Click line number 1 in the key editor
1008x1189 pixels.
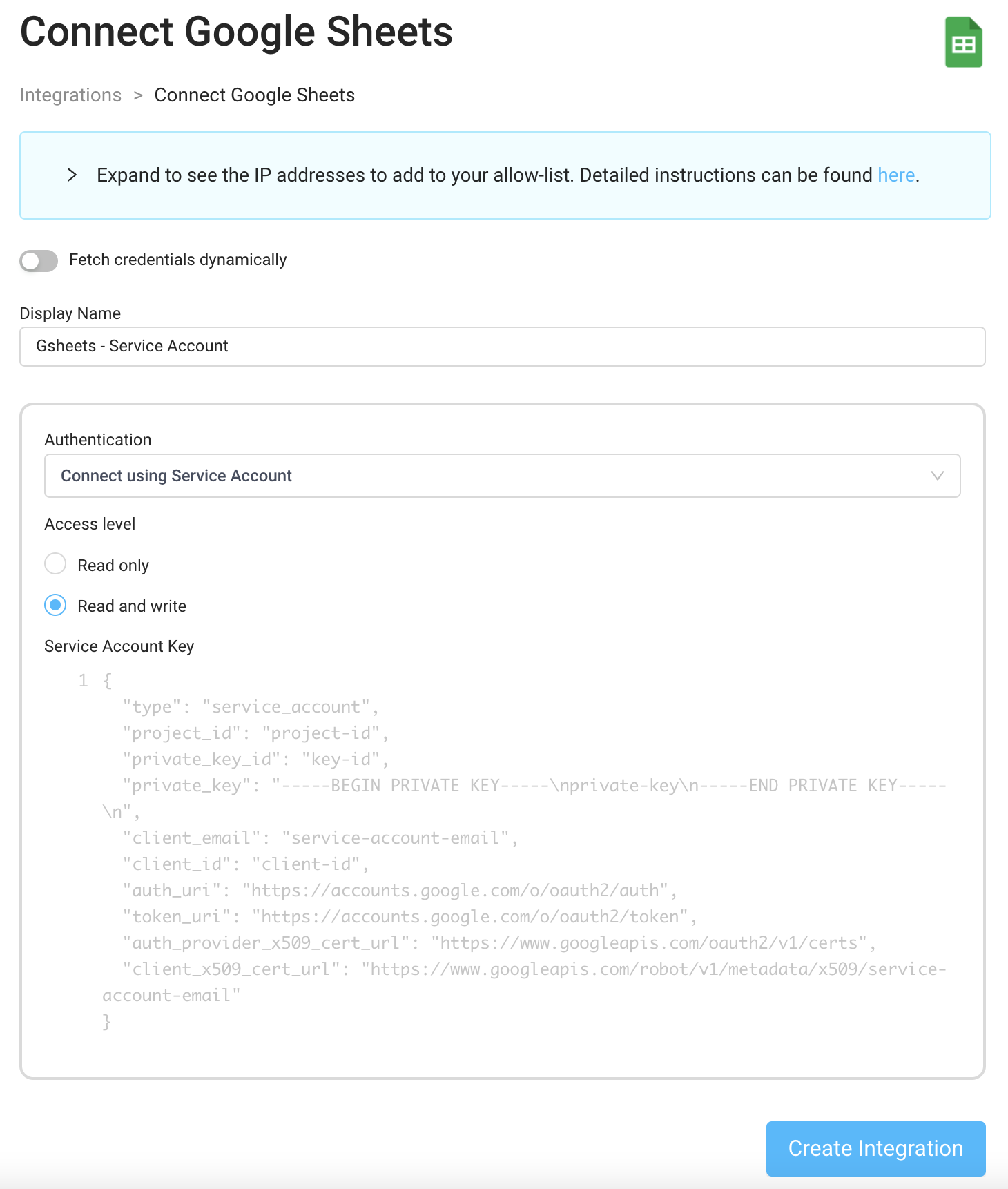[x=83, y=680]
